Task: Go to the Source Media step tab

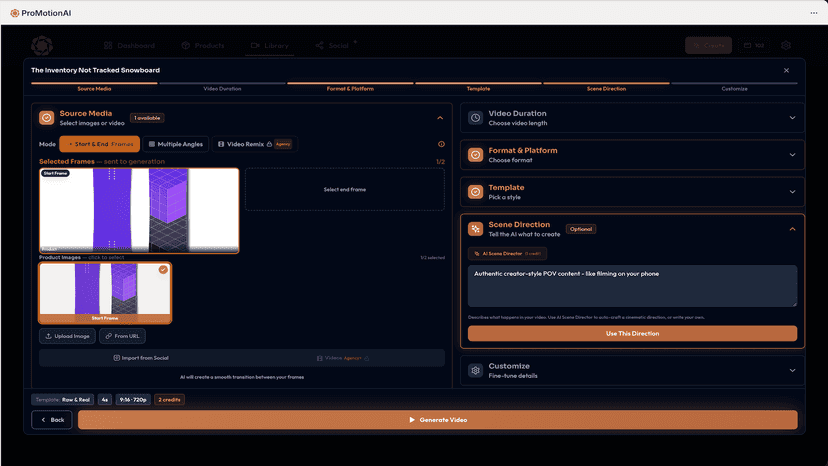Action: [x=95, y=88]
